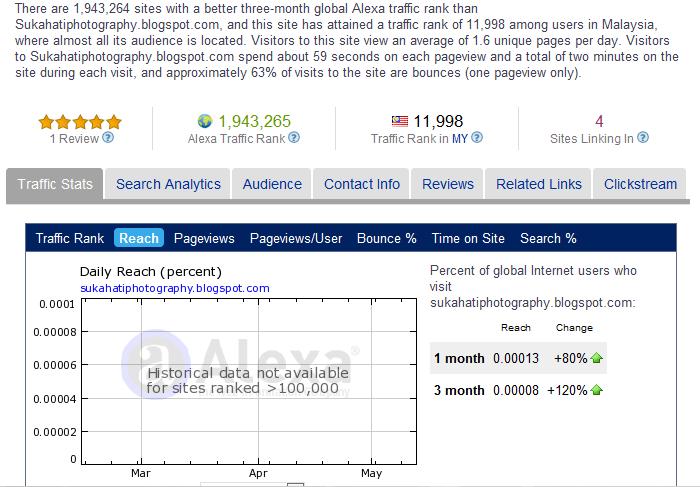Click the 1 month reach value 0.00013
The image size is (700, 487).
pyautogui.click(x=516, y=358)
